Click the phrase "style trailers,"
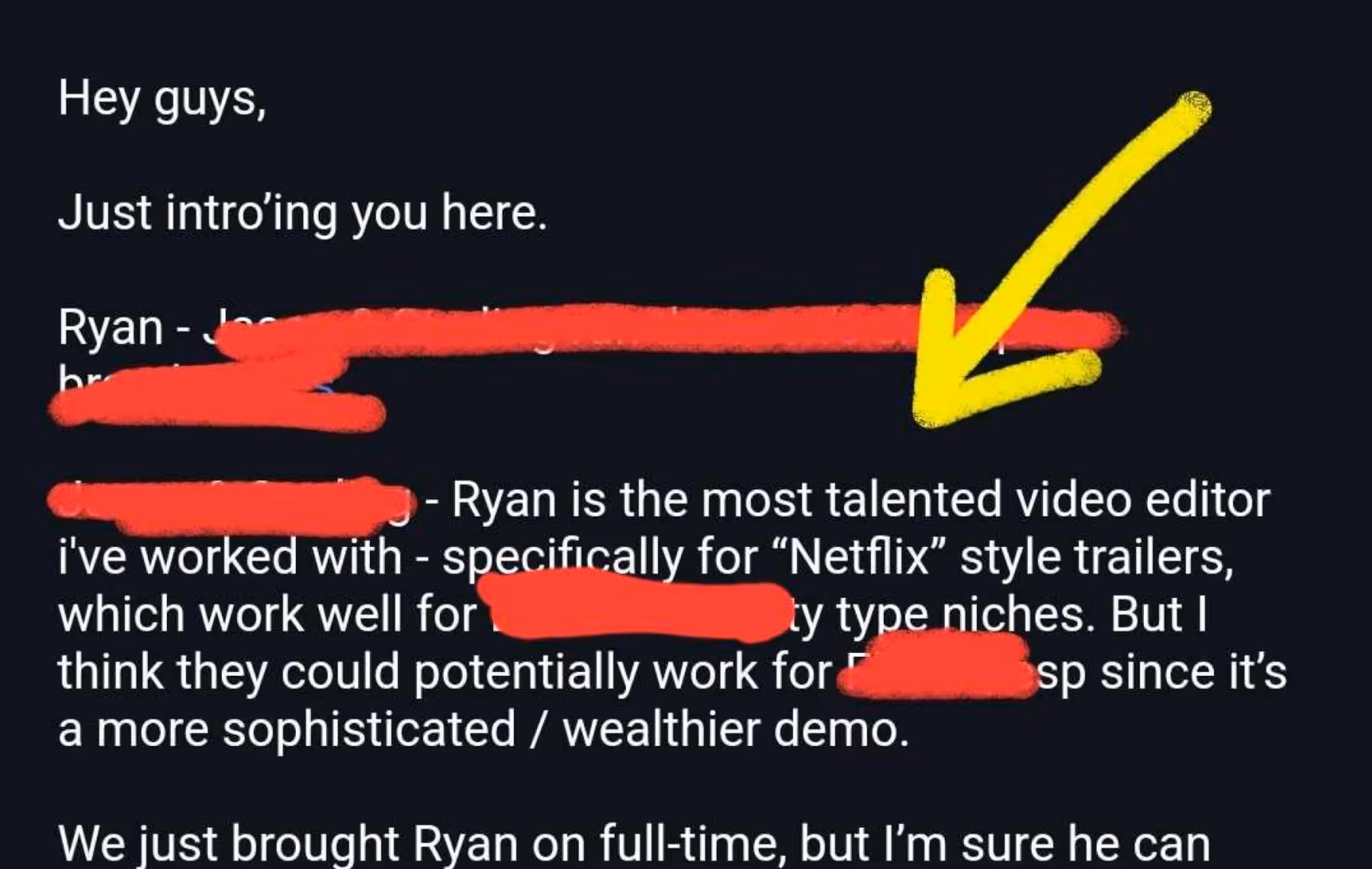This screenshot has width=1372, height=869. 1097,558
